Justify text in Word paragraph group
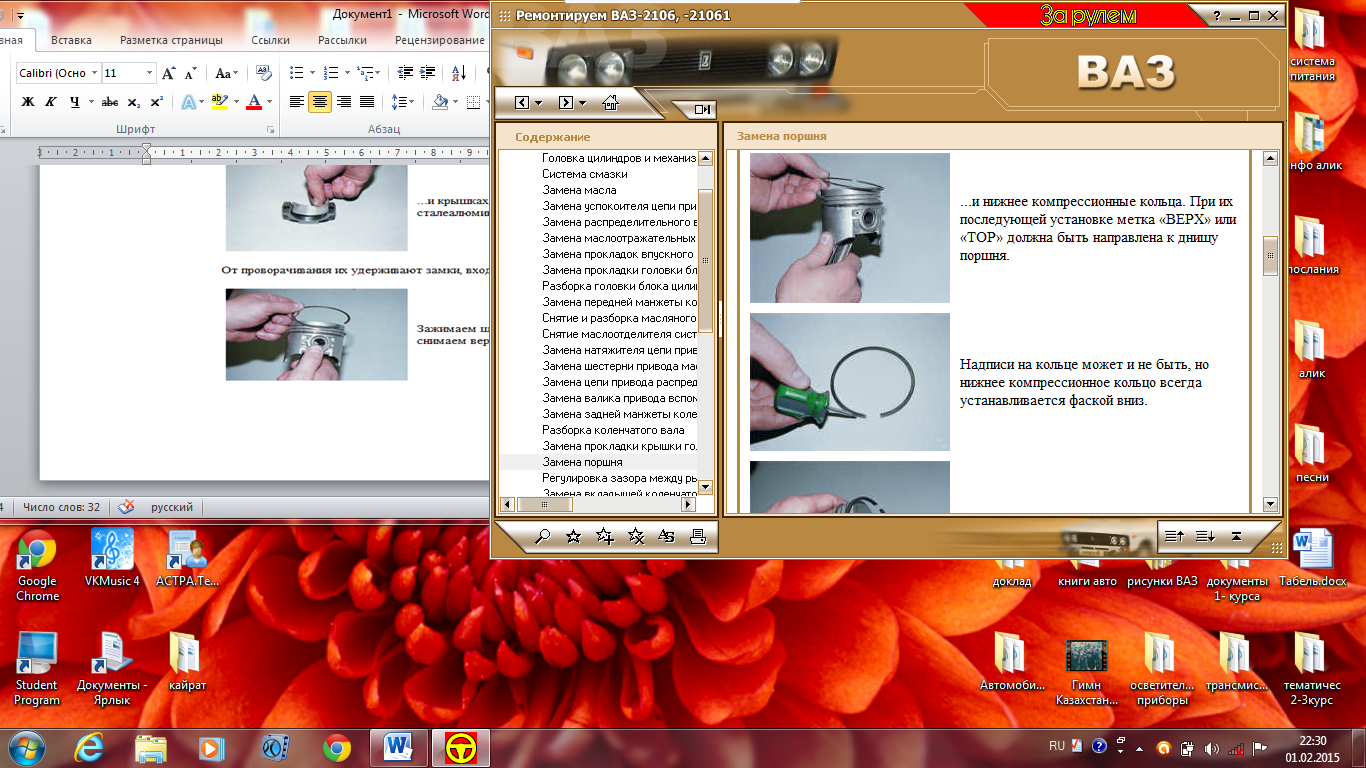Image resolution: width=1366 pixels, height=768 pixels. click(367, 102)
